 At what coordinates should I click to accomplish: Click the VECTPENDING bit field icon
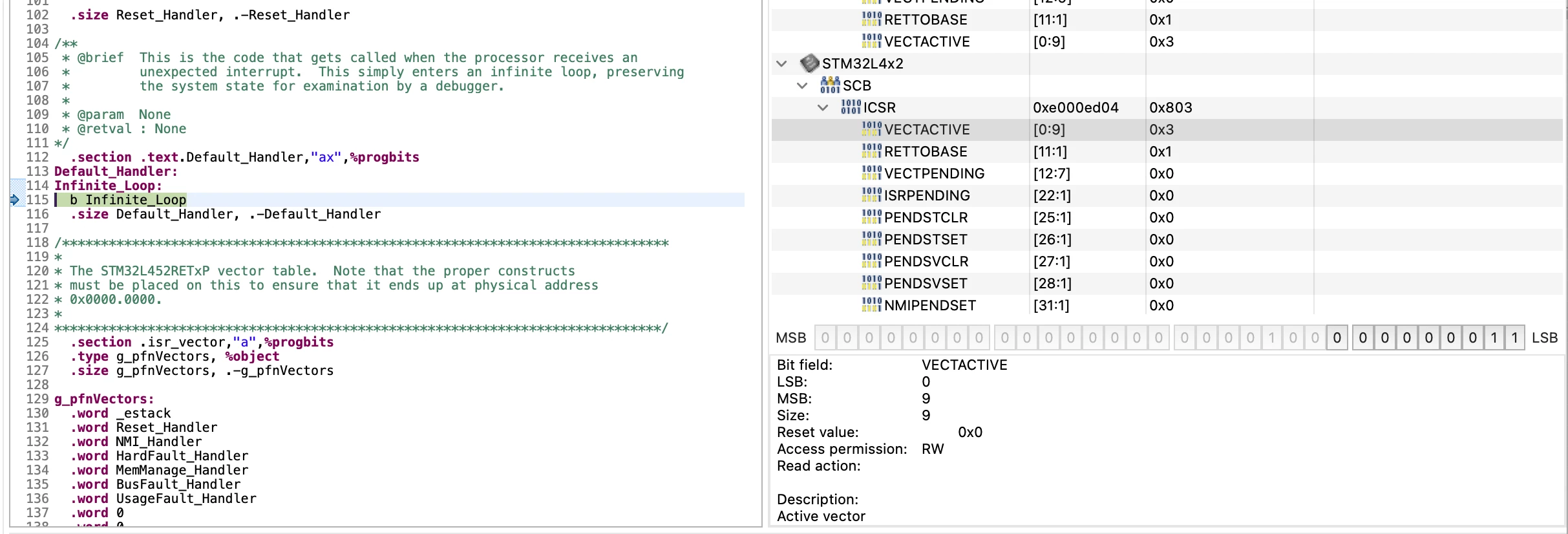(871, 173)
